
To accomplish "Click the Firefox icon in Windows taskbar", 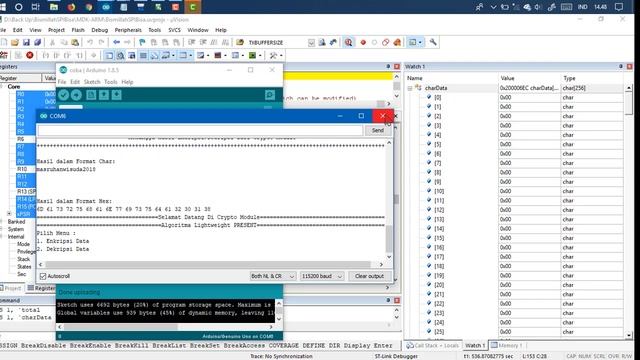I will coord(71,7).
